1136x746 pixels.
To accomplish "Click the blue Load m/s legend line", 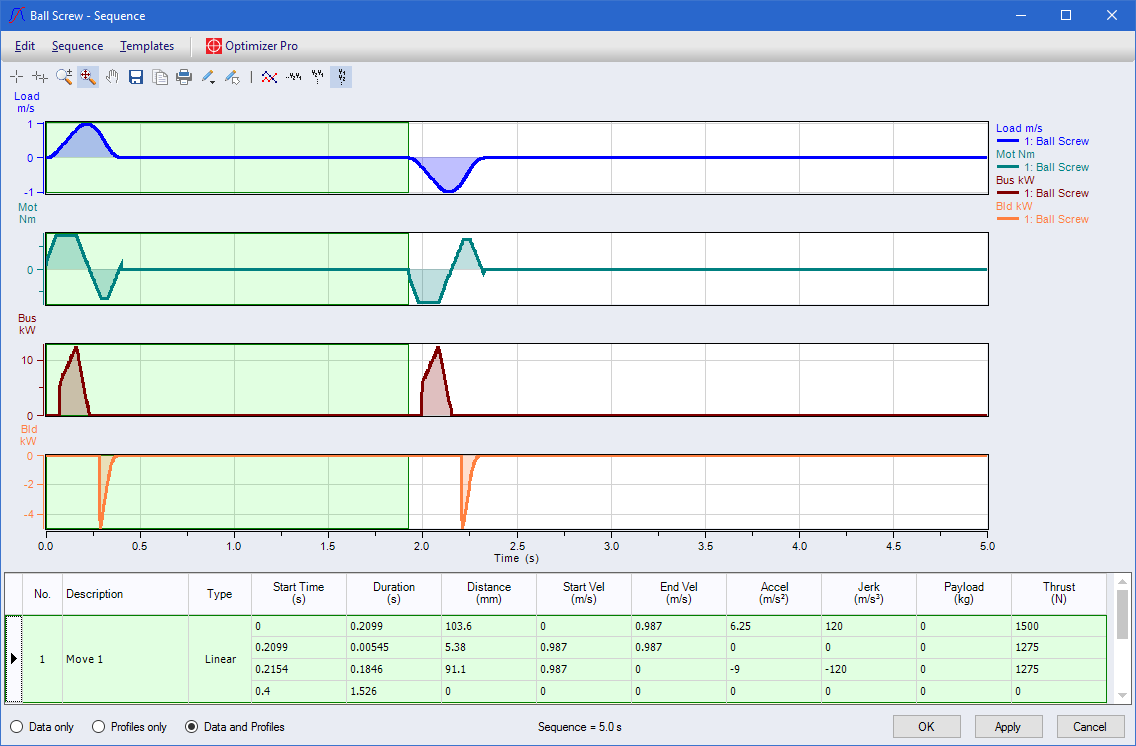I will [x=1010, y=142].
